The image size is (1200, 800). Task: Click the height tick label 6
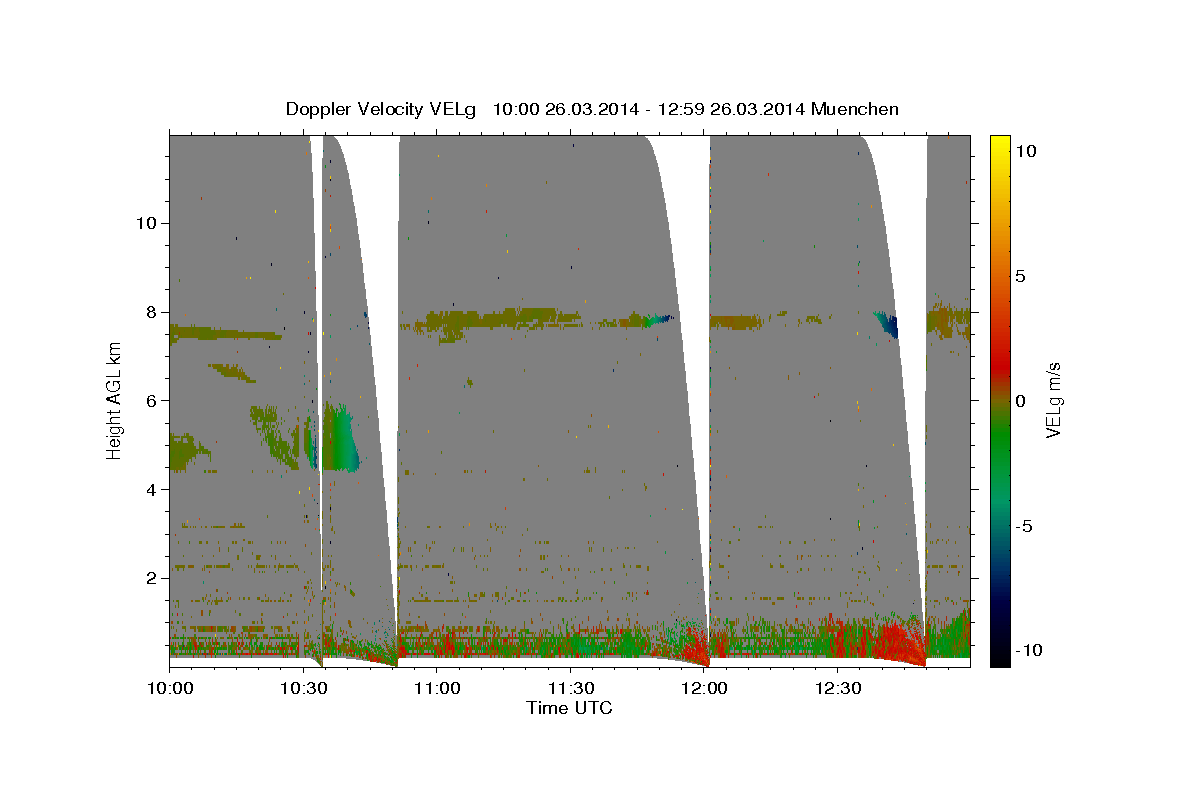153,400
